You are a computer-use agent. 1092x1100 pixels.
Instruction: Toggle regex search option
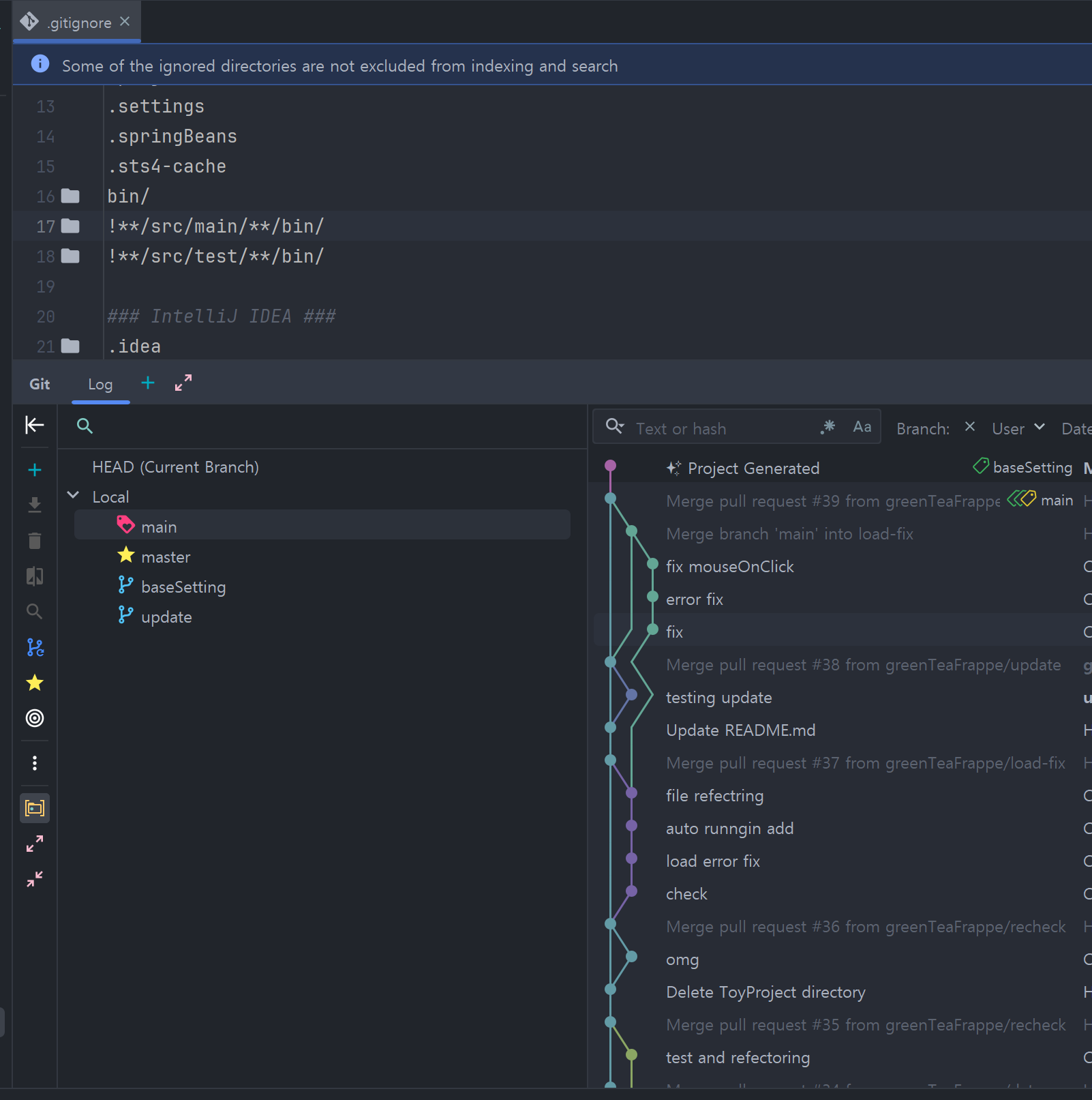pyautogui.click(x=828, y=427)
